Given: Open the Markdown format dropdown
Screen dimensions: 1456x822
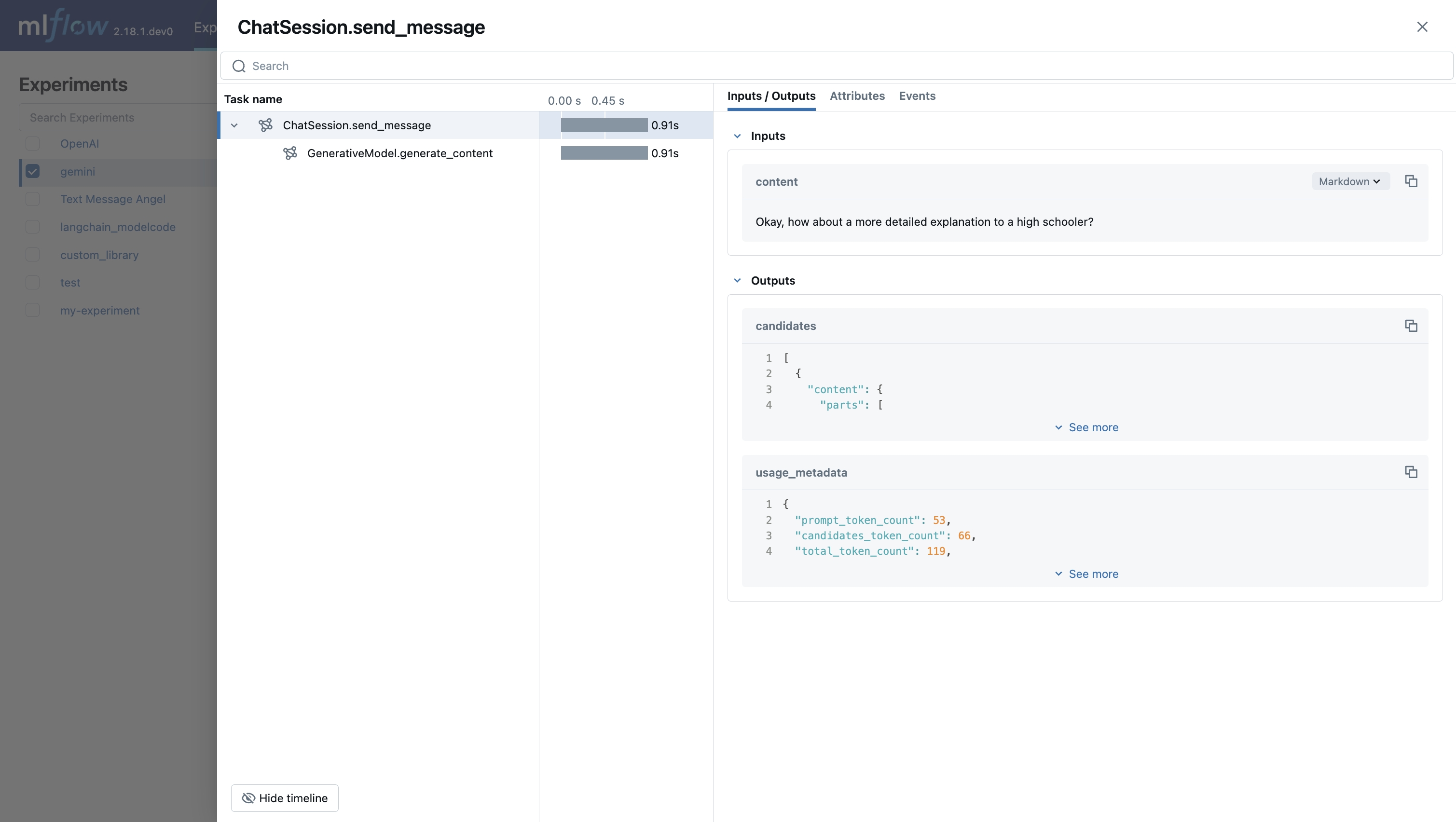Looking at the screenshot, I should coord(1350,181).
